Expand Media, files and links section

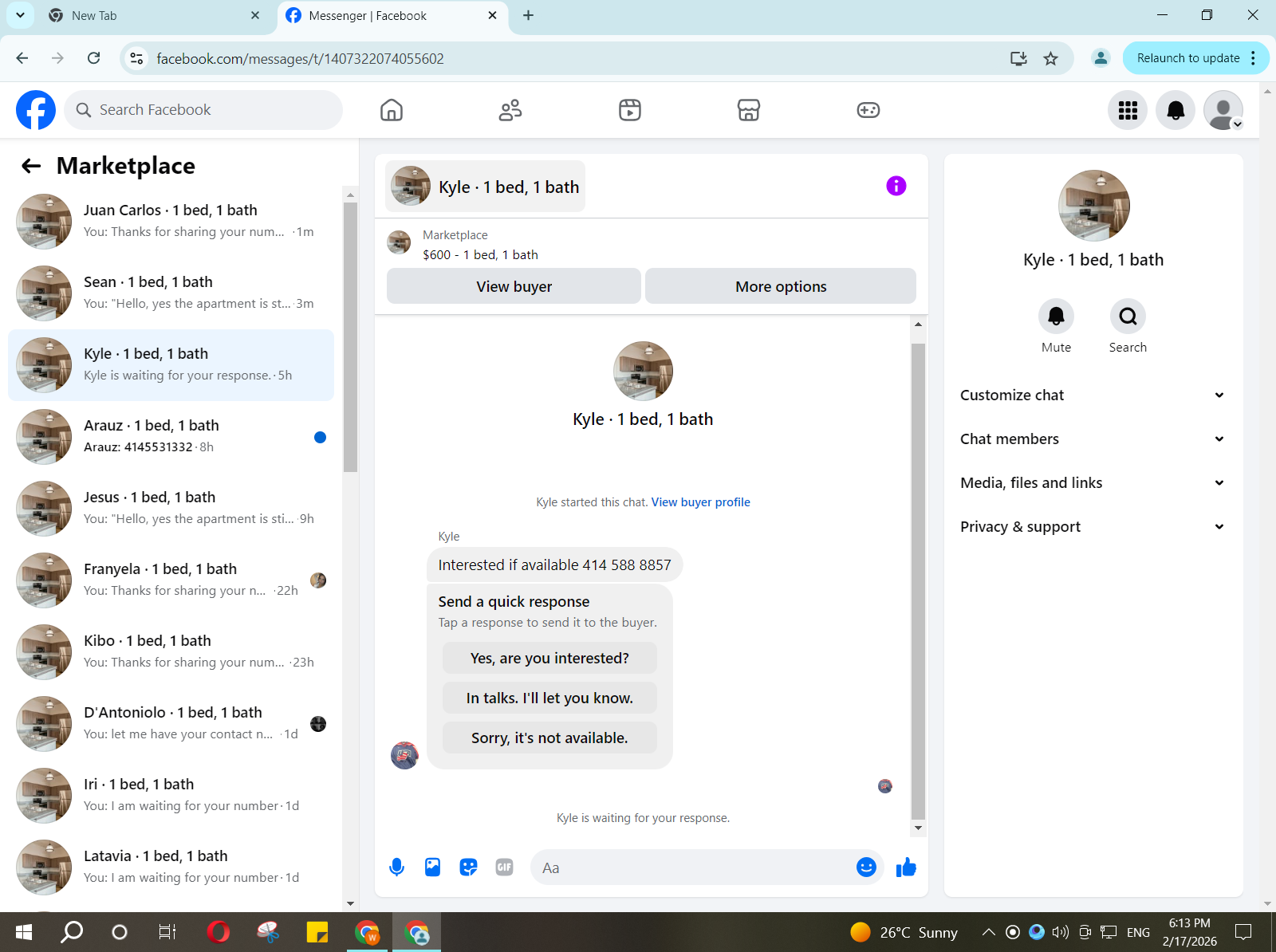point(1093,483)
